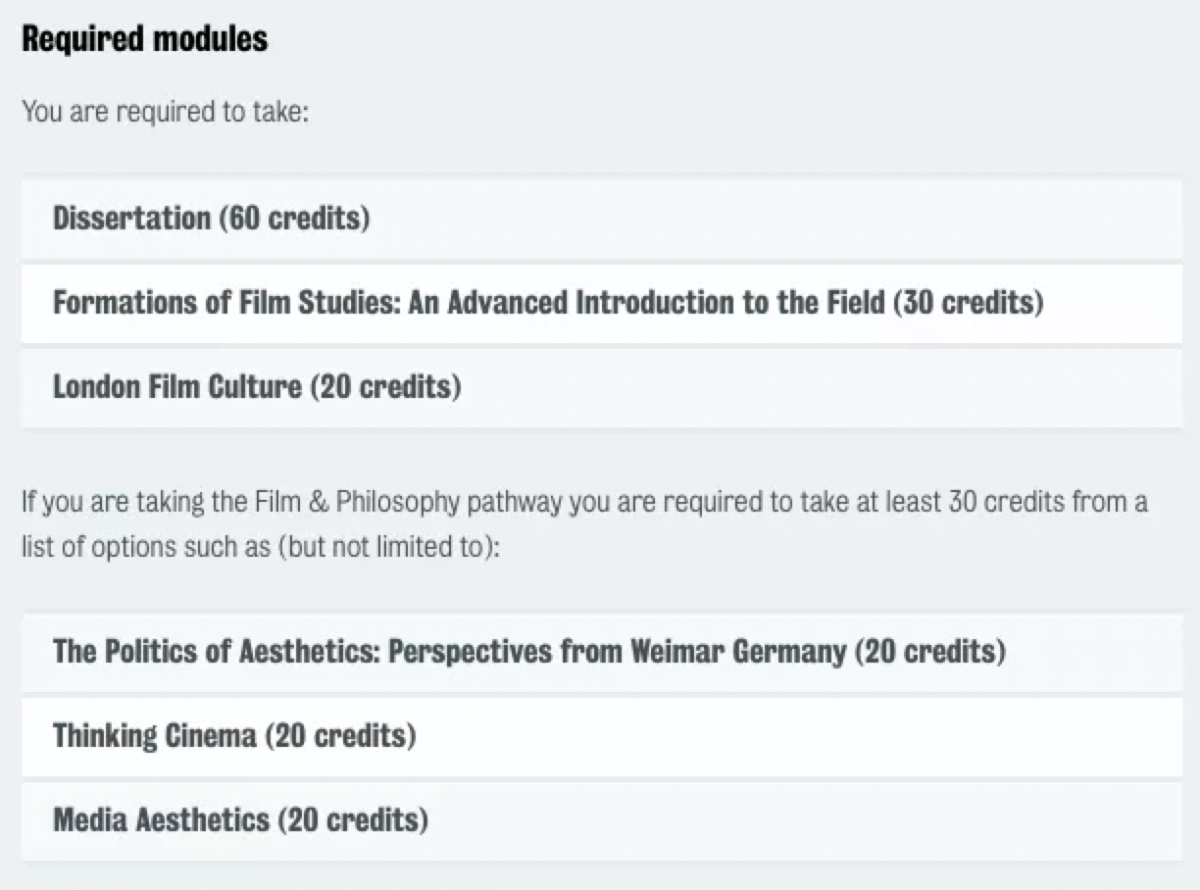Click the words 'Weimar Germany' in module title

tap(738, 652)
